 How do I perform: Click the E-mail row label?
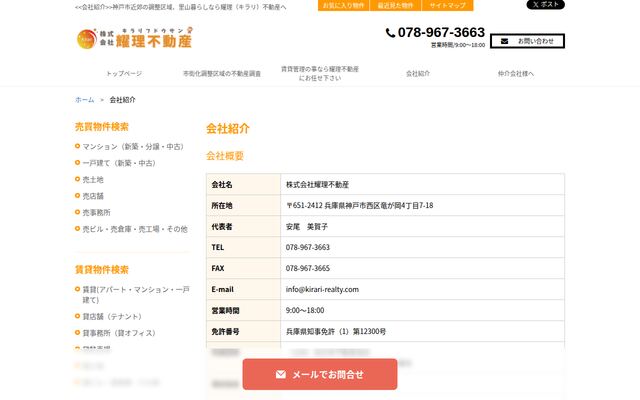coord(222,289)
